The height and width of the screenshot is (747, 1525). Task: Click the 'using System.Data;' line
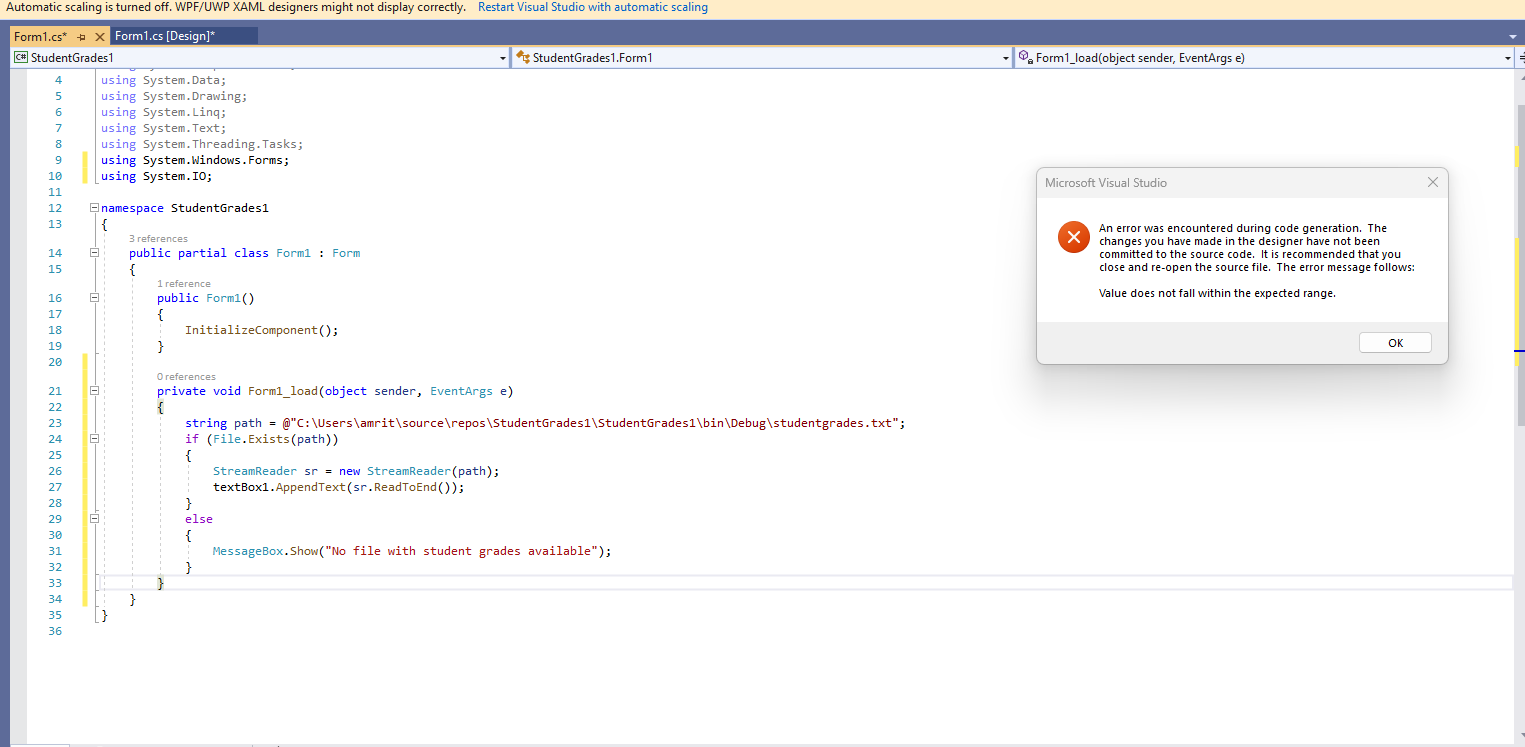pyautogui.click(x=164, y=80)
